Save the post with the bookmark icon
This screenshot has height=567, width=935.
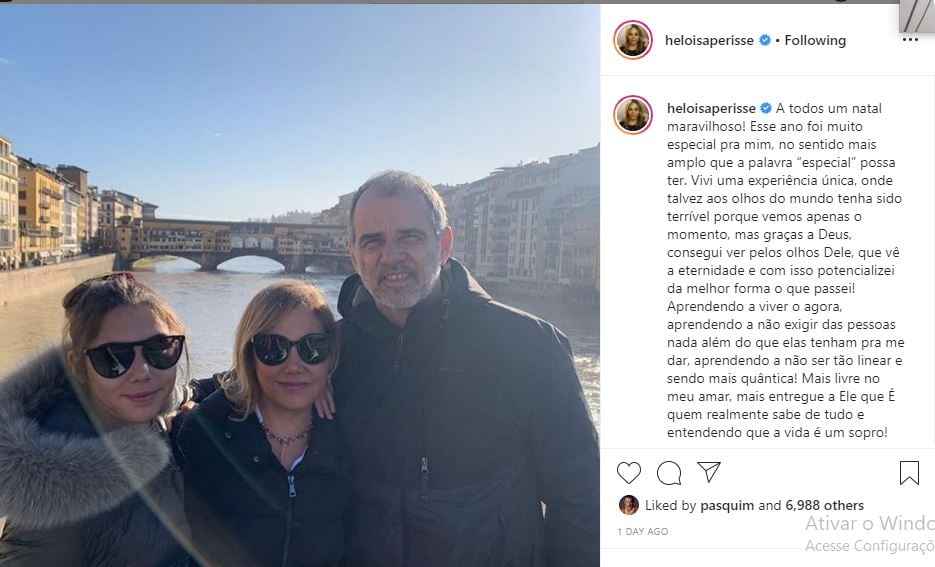click(x=909, y=473)
